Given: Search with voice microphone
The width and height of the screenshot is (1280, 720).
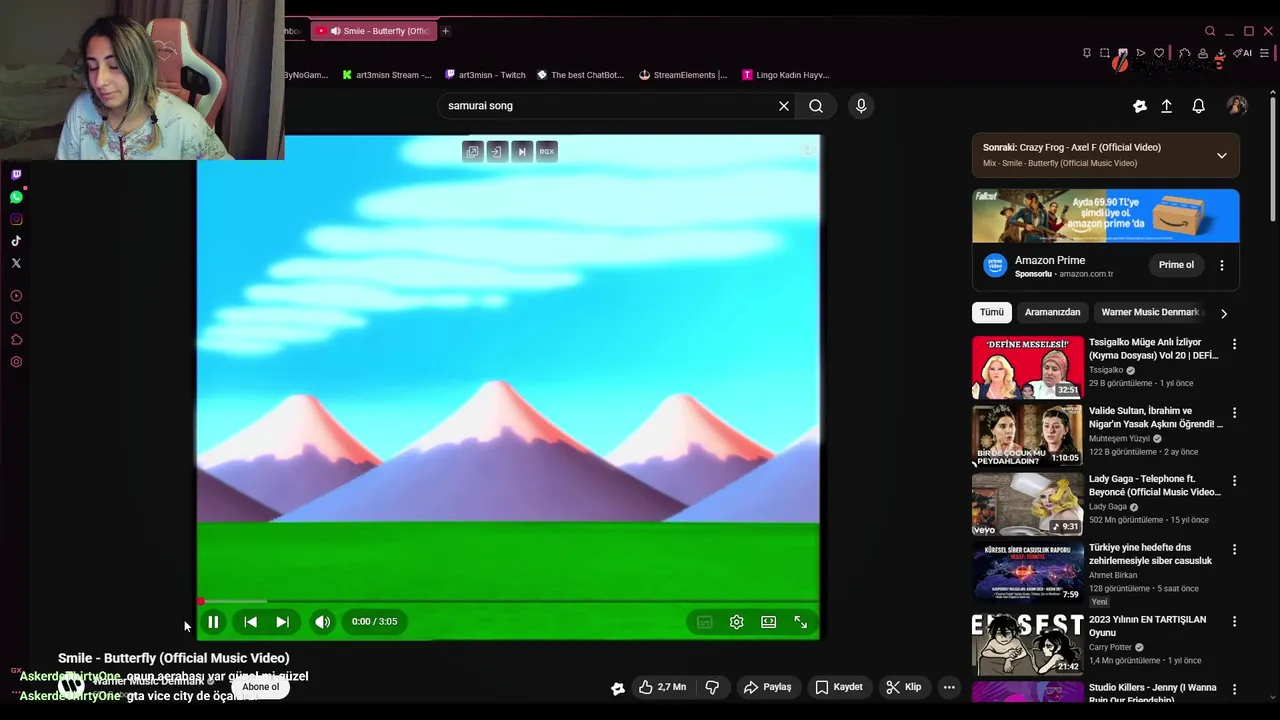Looking at the screenshot, I should coord(861,106).
